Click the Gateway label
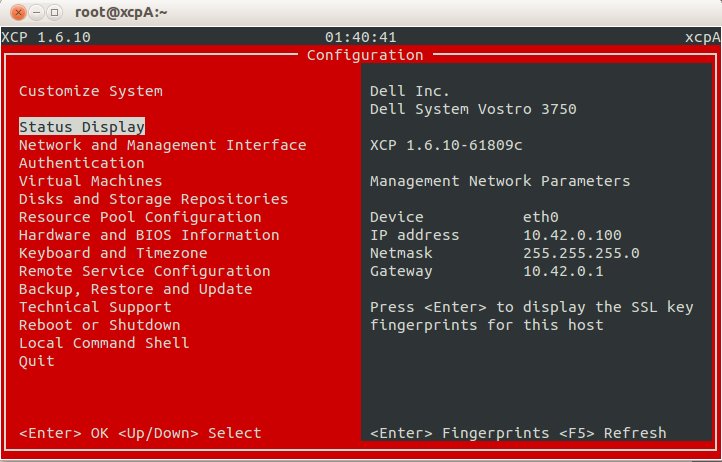 pos(401,271)
